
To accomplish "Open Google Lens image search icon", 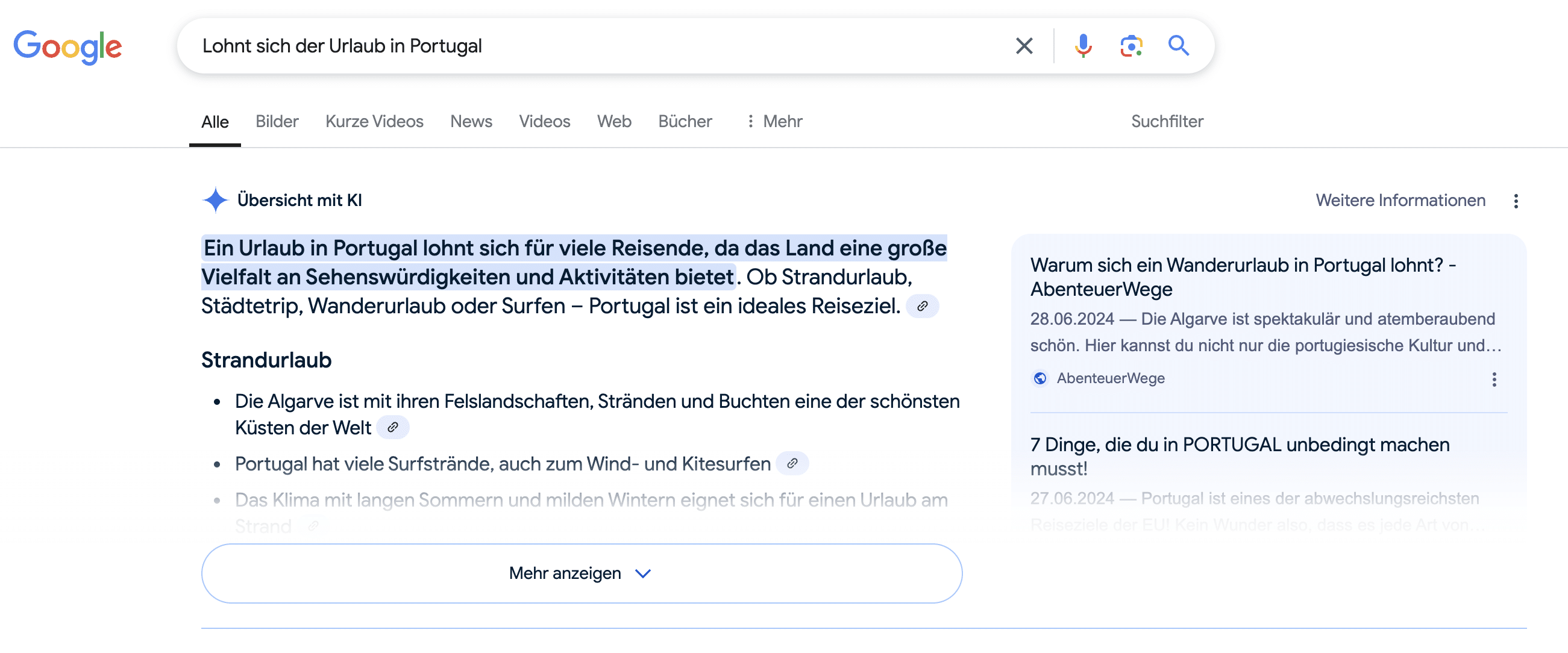I will point(1131,46).
